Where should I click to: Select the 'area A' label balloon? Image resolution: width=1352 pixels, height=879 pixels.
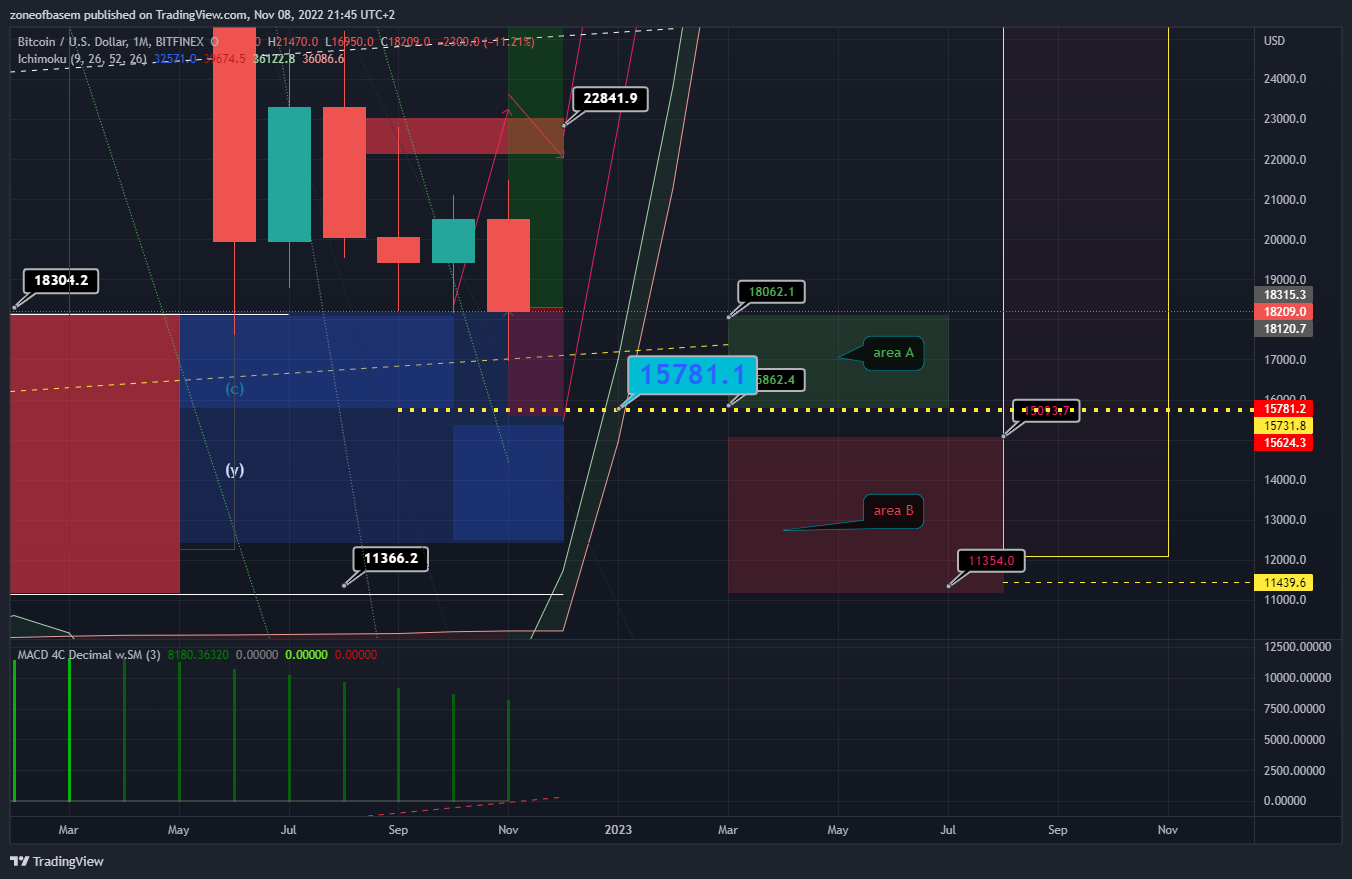(x=893, y=352)
